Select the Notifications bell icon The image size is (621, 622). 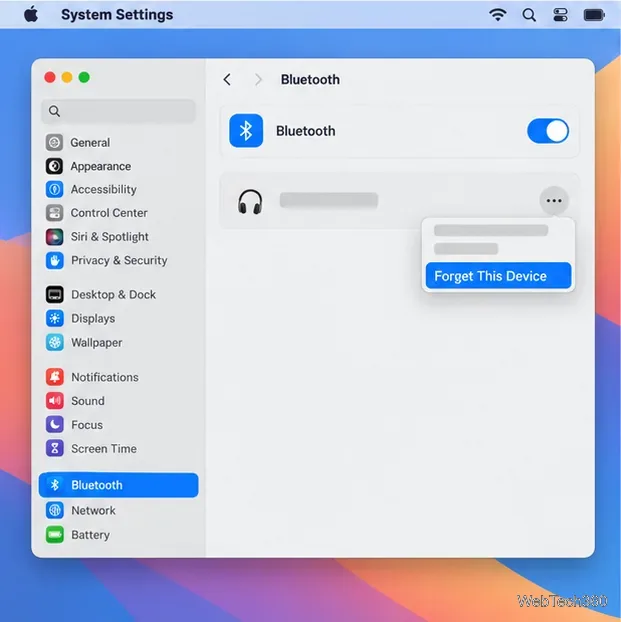pyautogui.click(x=54, y=377)
